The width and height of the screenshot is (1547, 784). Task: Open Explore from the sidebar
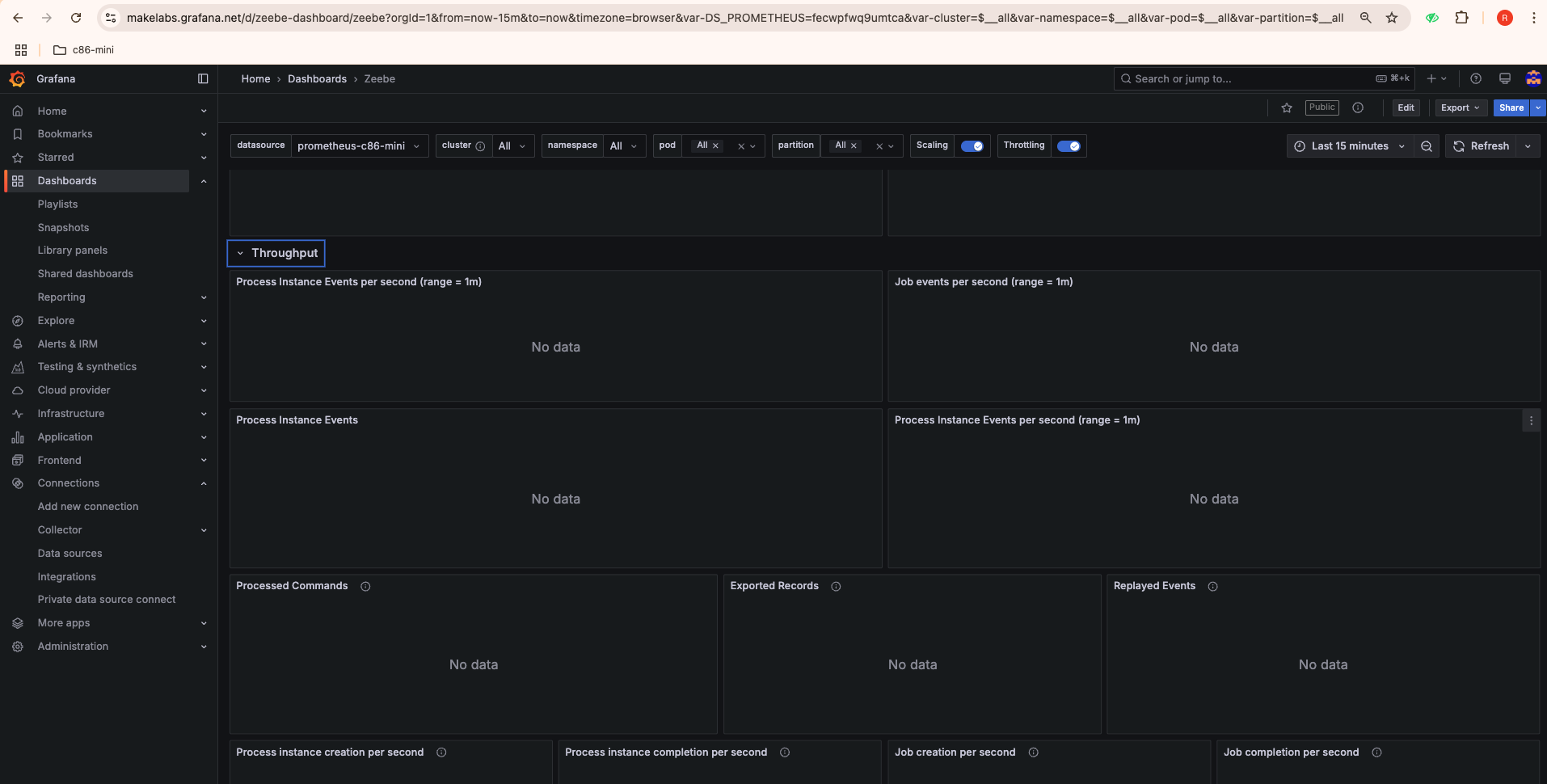[x=57, y=321]
